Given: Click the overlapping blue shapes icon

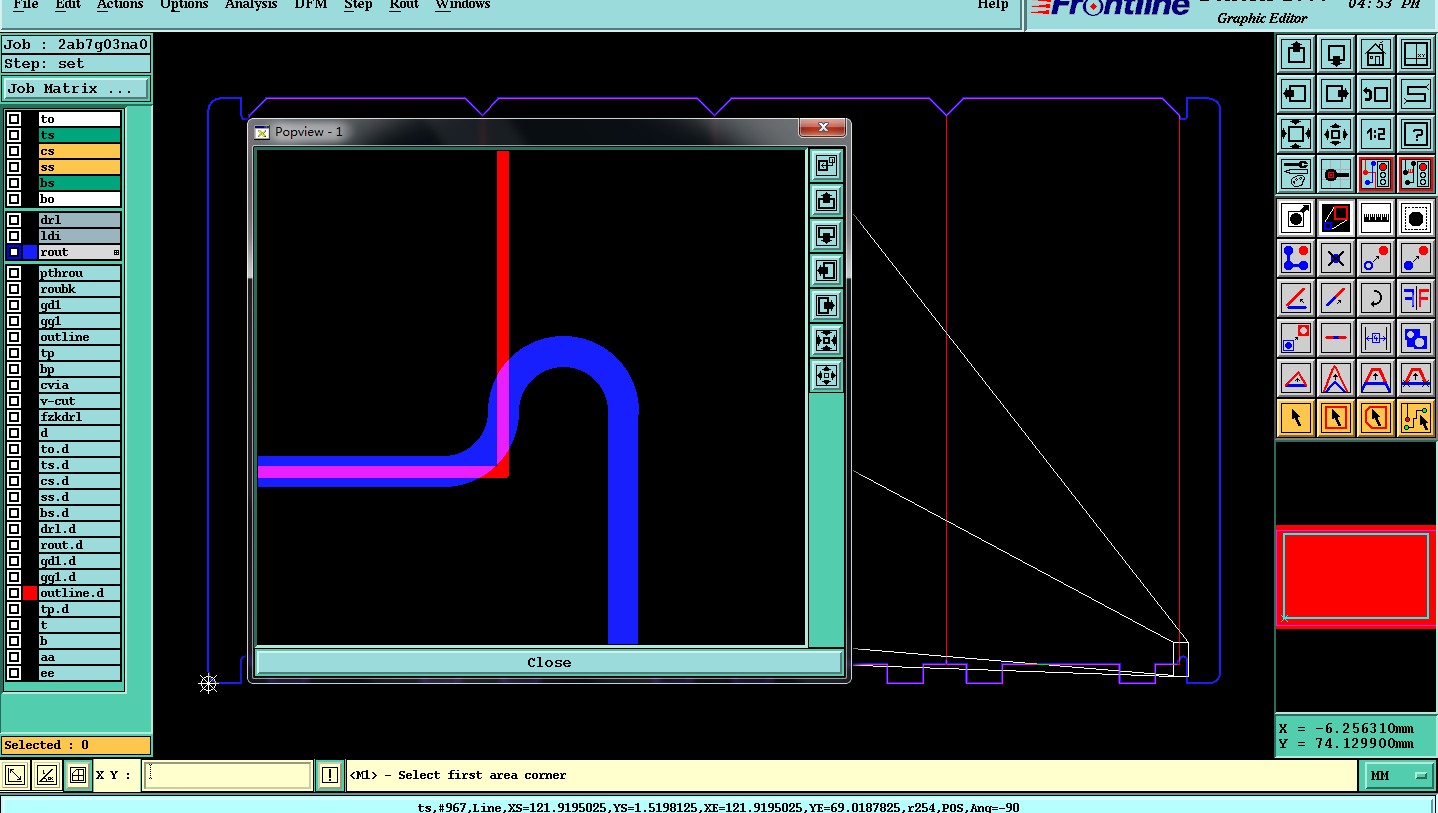Looking at the screenshot, I should point(1416,338).
